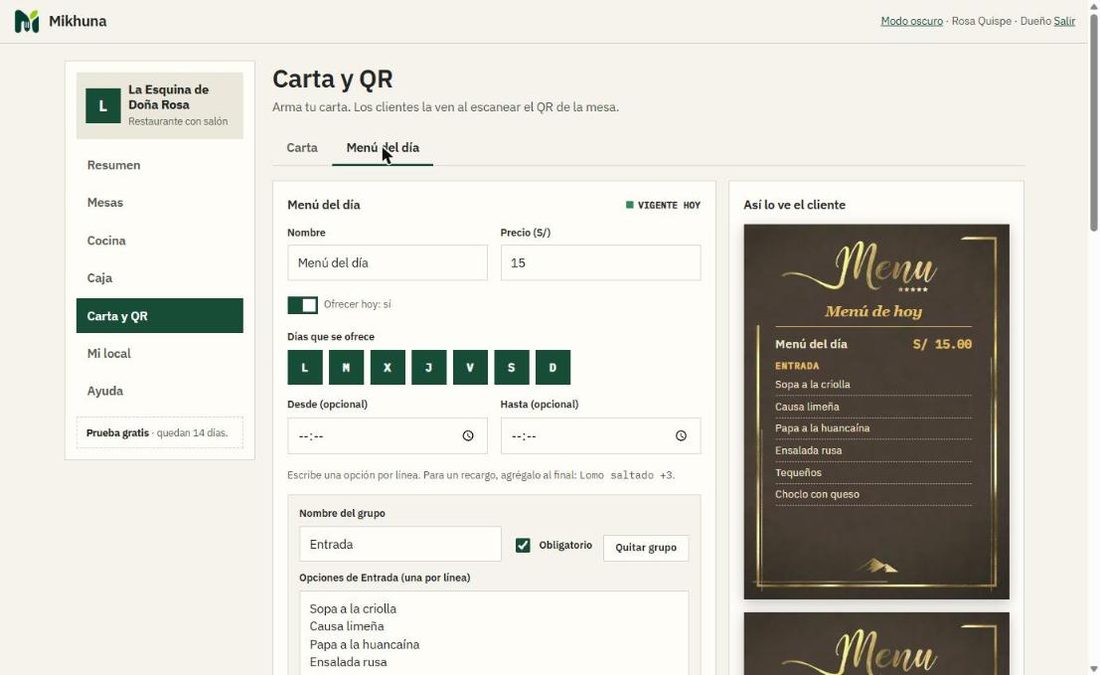Toggle Sunday (D) day button
The width and height of the screenshot is (1100, 675).
point(553,367)
